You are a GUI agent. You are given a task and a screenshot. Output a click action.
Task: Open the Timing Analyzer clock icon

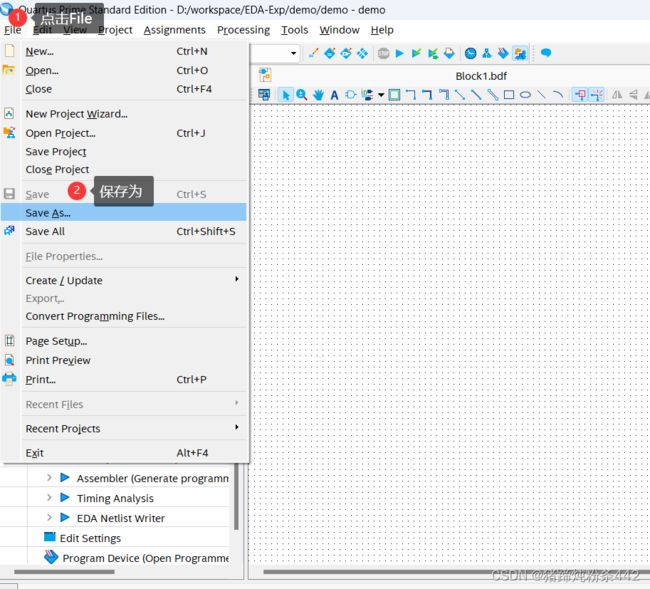[470, 53]
